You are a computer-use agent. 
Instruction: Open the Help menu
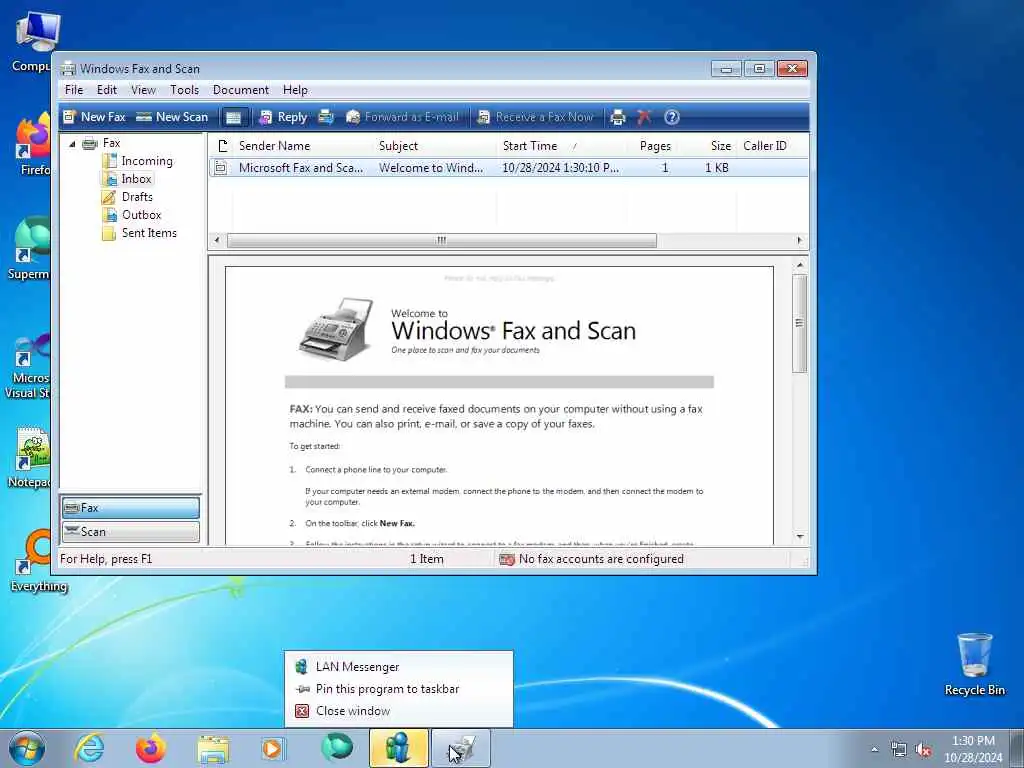[295, 89]
